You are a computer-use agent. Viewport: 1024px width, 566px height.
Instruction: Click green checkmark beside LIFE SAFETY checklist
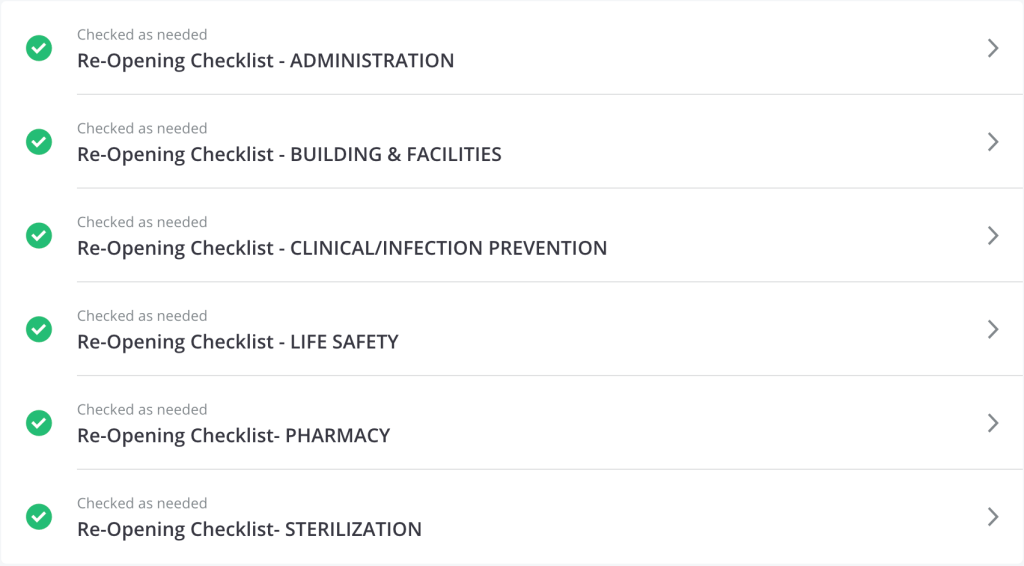point(39,330)
